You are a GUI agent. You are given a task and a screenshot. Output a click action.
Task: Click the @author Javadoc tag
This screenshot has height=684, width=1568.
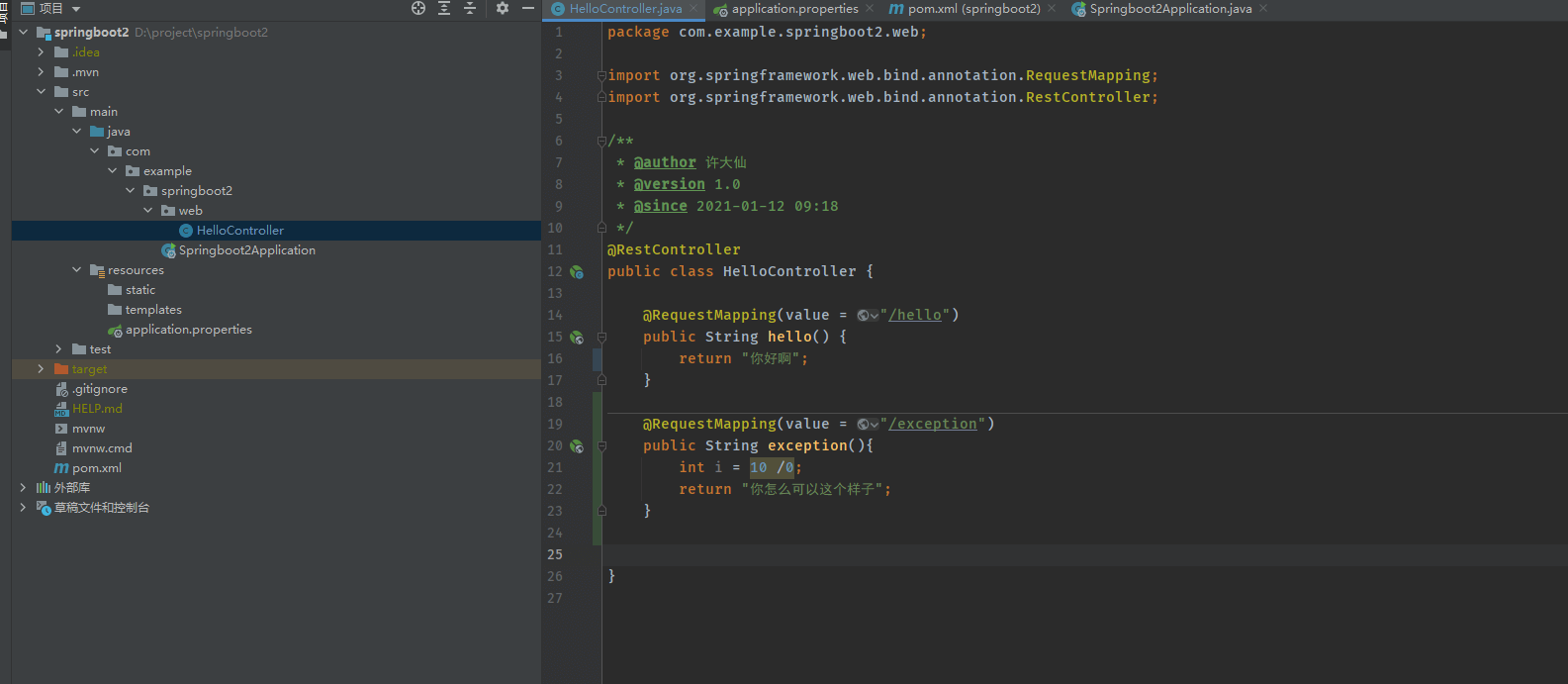(665, 162)
